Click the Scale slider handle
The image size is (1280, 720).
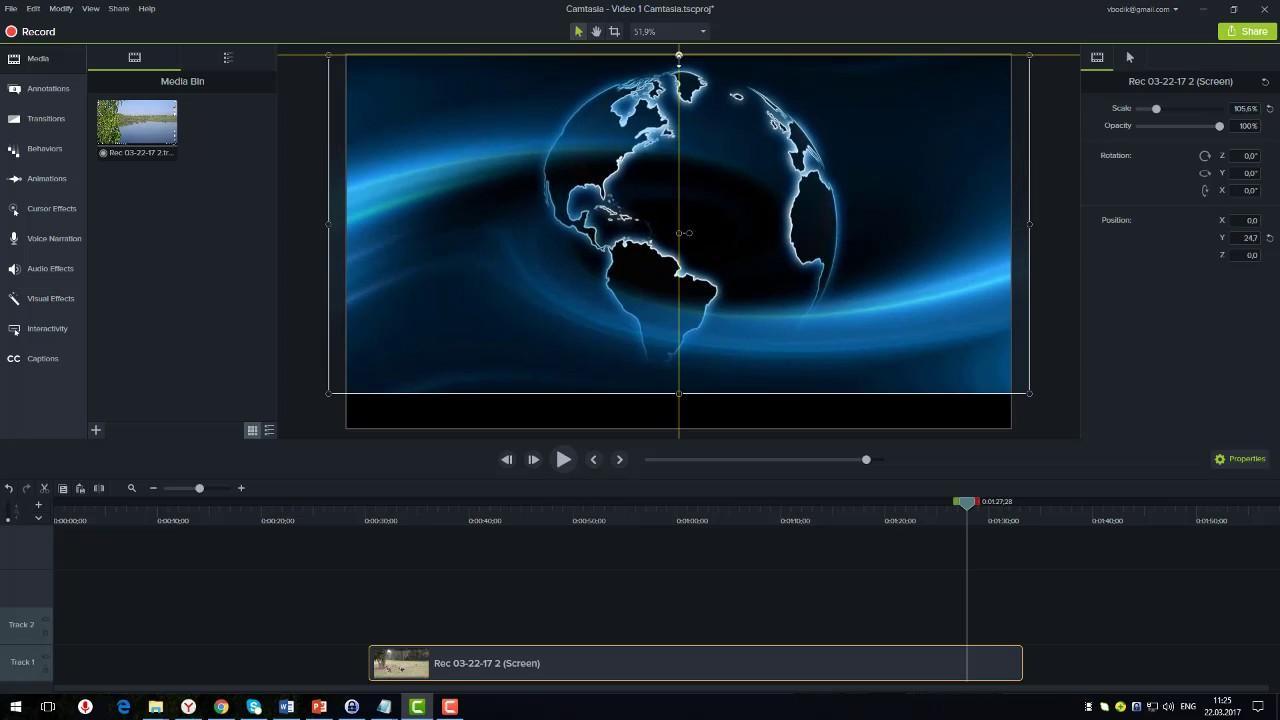point(1156,109)
